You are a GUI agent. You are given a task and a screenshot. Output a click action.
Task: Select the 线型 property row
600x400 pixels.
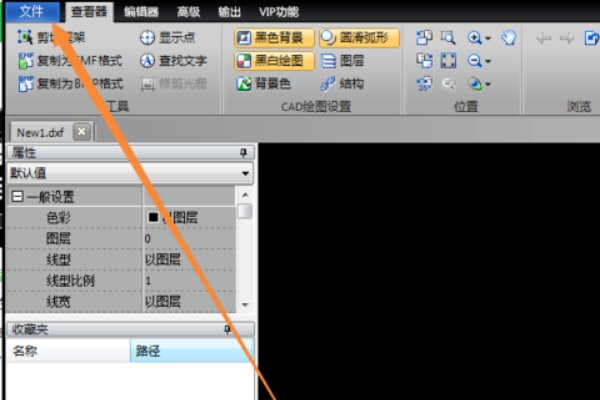coord(121,260)
